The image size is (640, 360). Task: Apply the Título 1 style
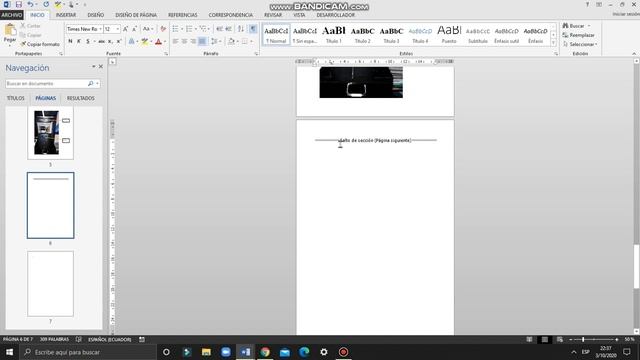(334, 35)
